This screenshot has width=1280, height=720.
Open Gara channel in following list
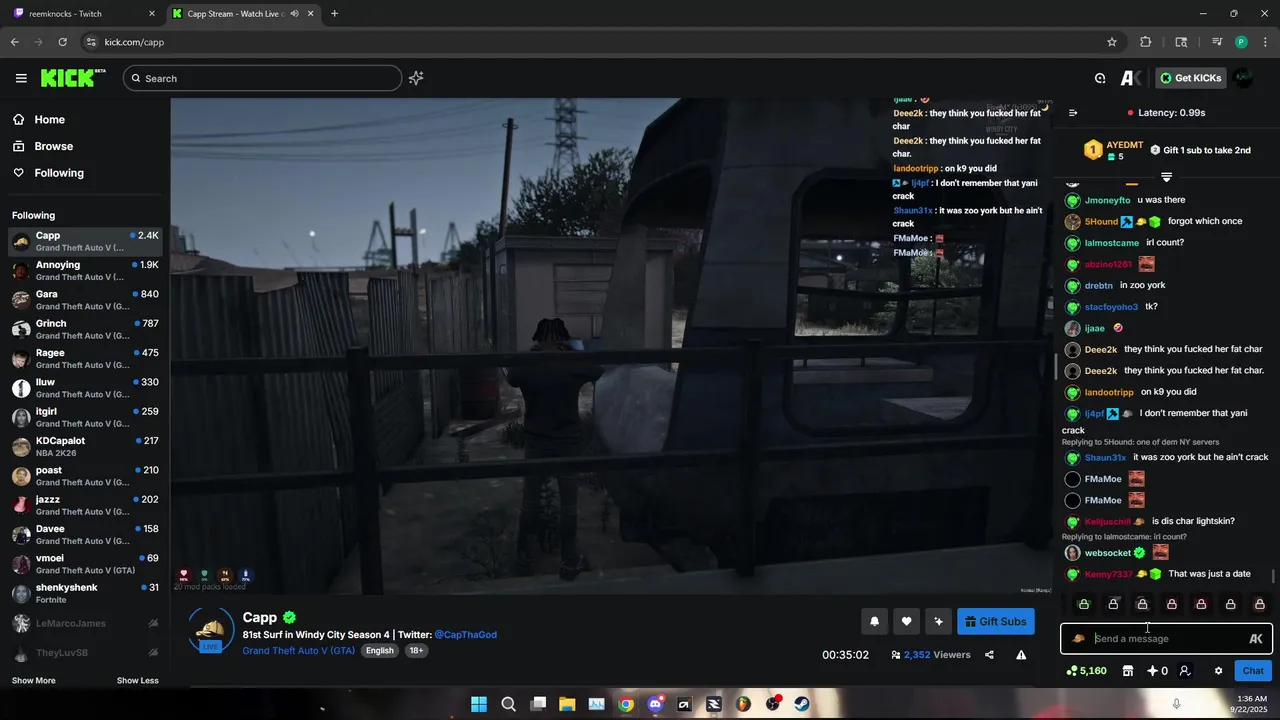pos(85,300)
